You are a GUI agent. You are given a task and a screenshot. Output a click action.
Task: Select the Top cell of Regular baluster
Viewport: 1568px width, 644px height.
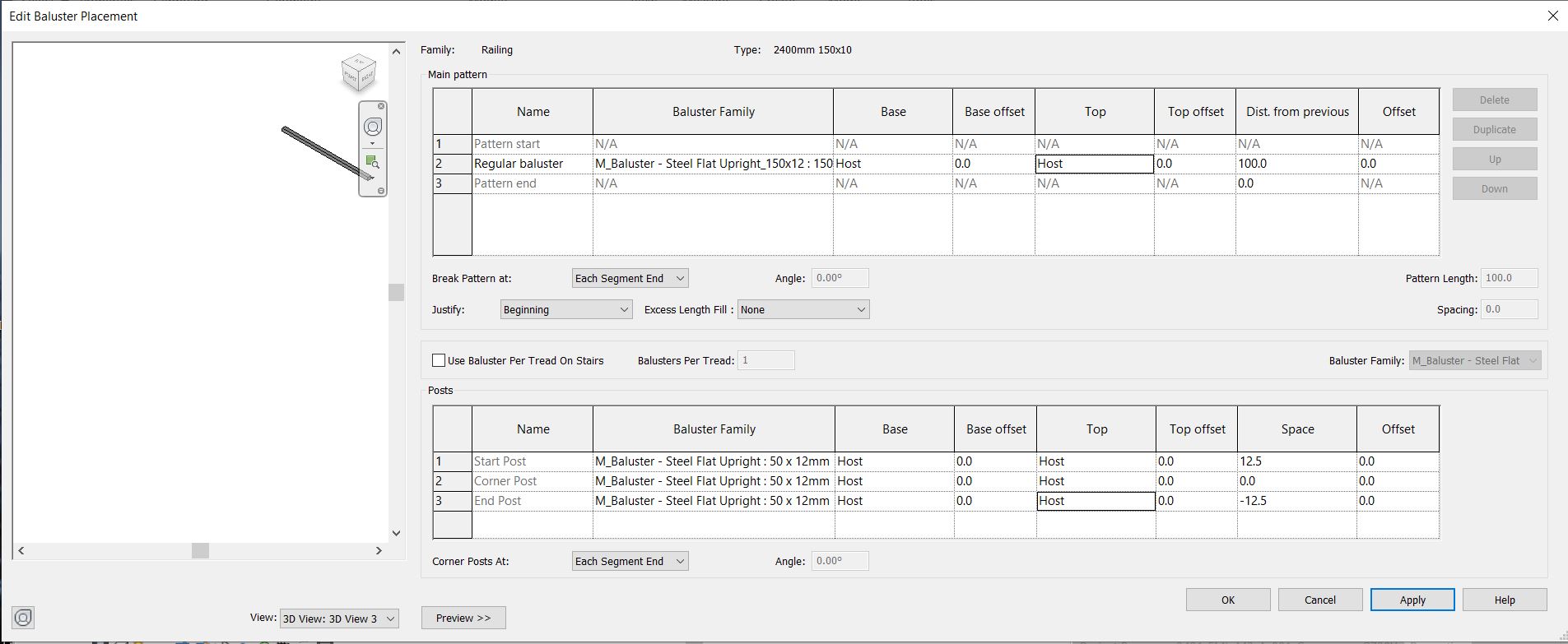pyautogui.click(x=1095, y=164)
